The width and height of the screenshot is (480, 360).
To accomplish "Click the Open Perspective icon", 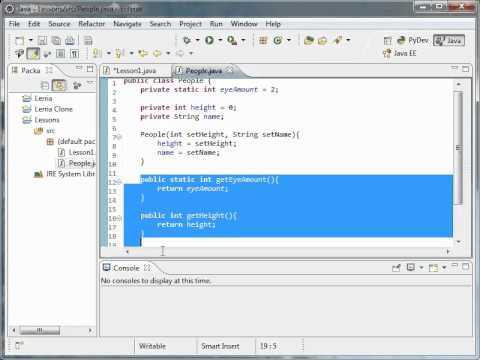I will [x=387, y=41].
